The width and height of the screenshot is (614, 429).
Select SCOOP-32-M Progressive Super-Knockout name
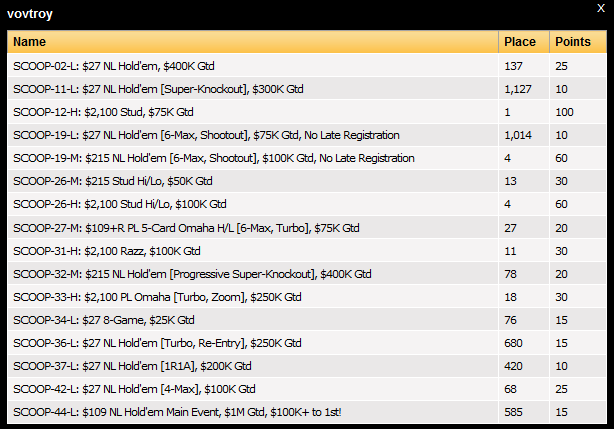[x=192, y=274]
